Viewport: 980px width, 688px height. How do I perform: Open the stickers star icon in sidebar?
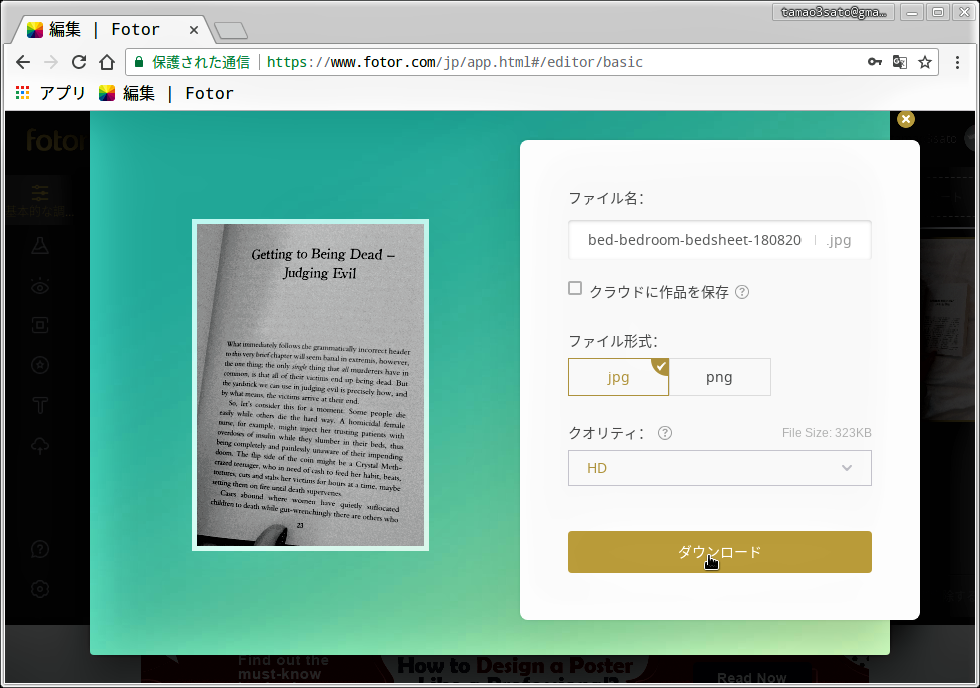pyautogui.click(x=40, y=365)
